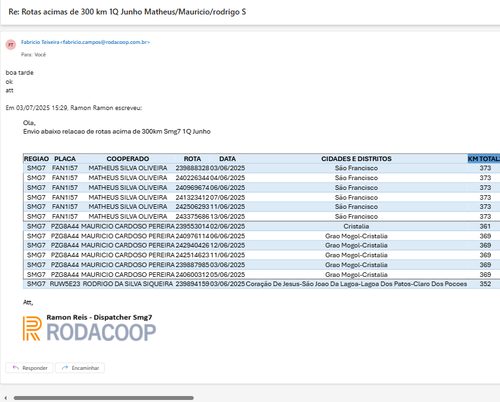Click the RODACOOP signature logo
This screenshot has height=402, width=500.
[89, 328]
